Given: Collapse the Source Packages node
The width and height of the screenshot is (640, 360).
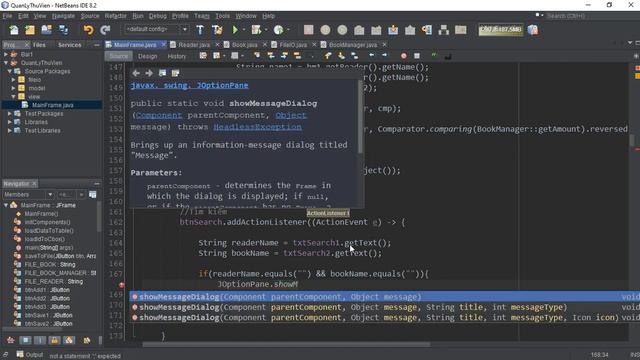Looking at the screenshot, I should click(10, 71).
